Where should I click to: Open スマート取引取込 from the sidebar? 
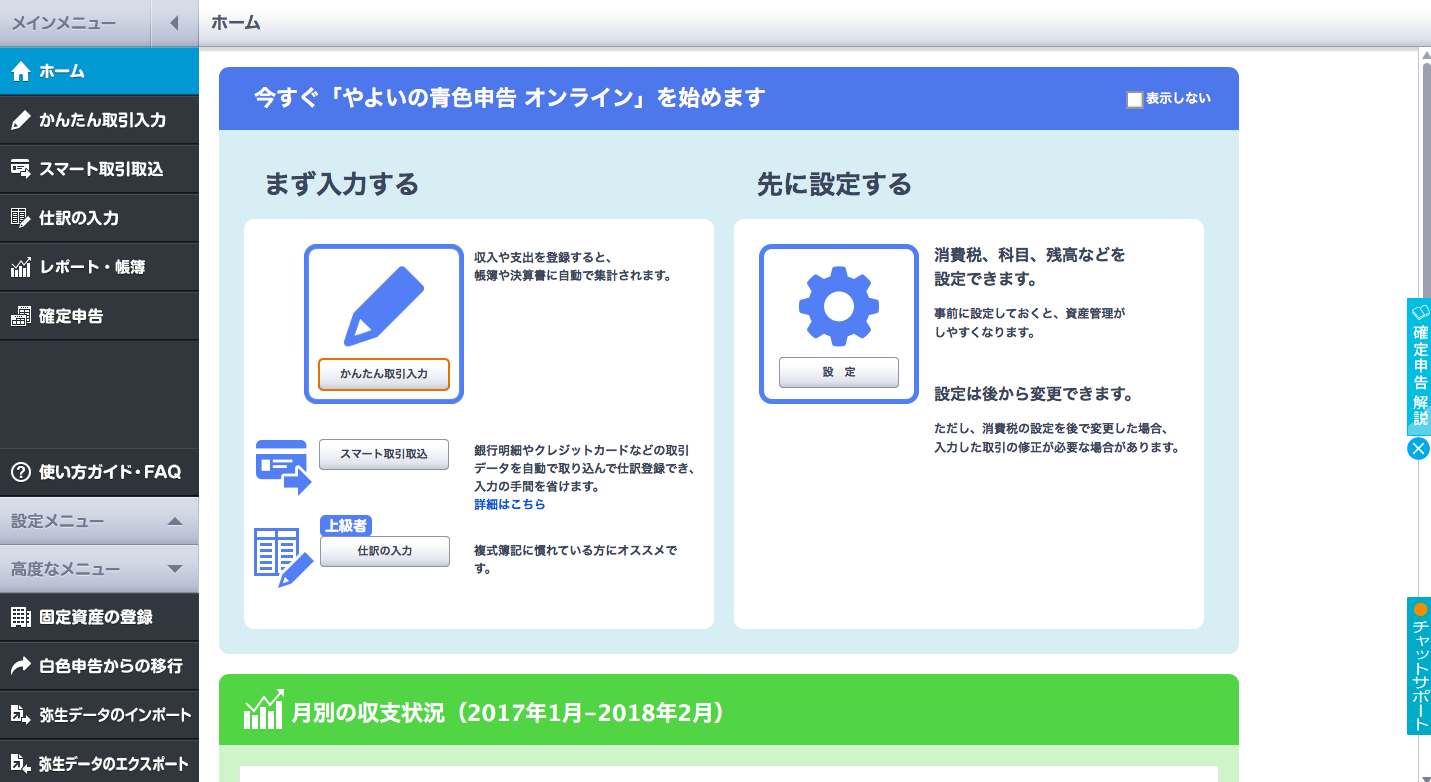click(x=99, y=169)
